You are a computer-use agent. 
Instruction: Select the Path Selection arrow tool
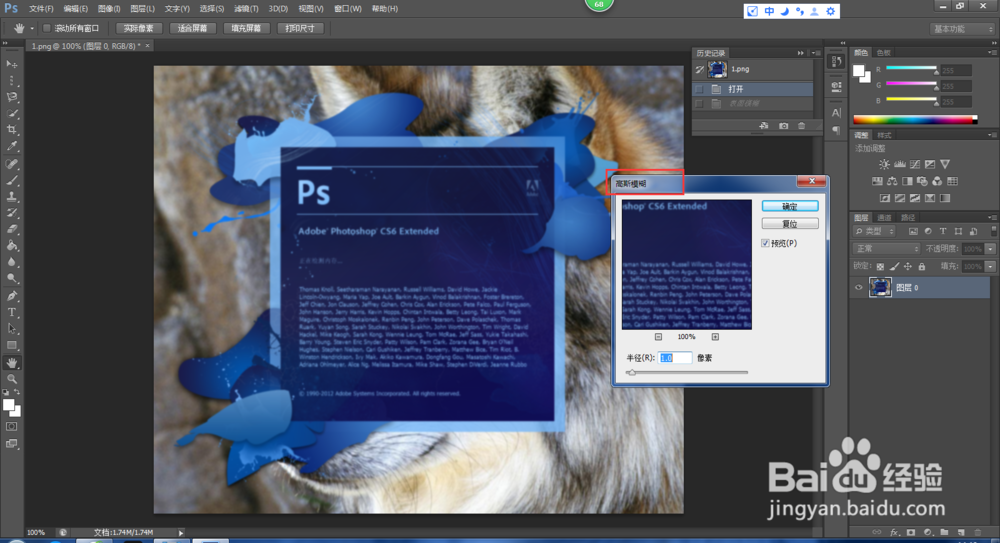click(x=12, y=329)
